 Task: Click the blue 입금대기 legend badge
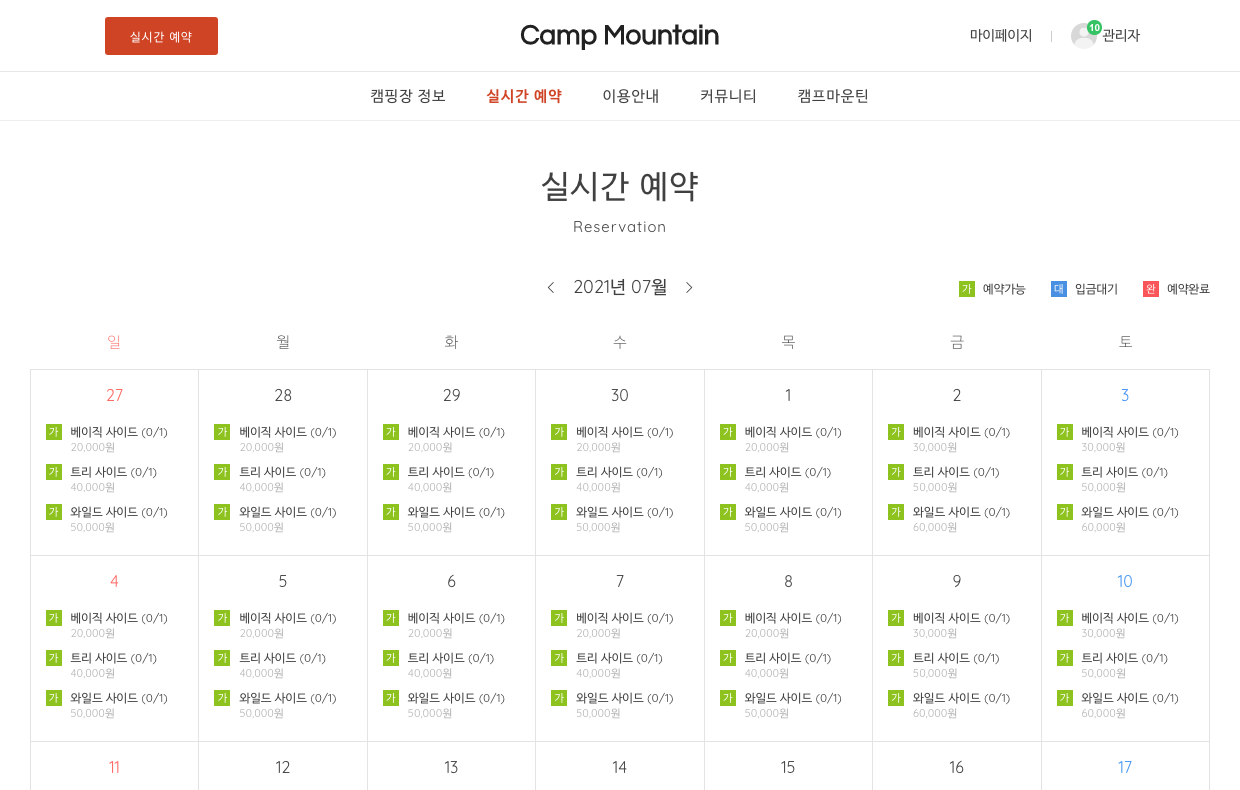click(x=1059, y=289)
